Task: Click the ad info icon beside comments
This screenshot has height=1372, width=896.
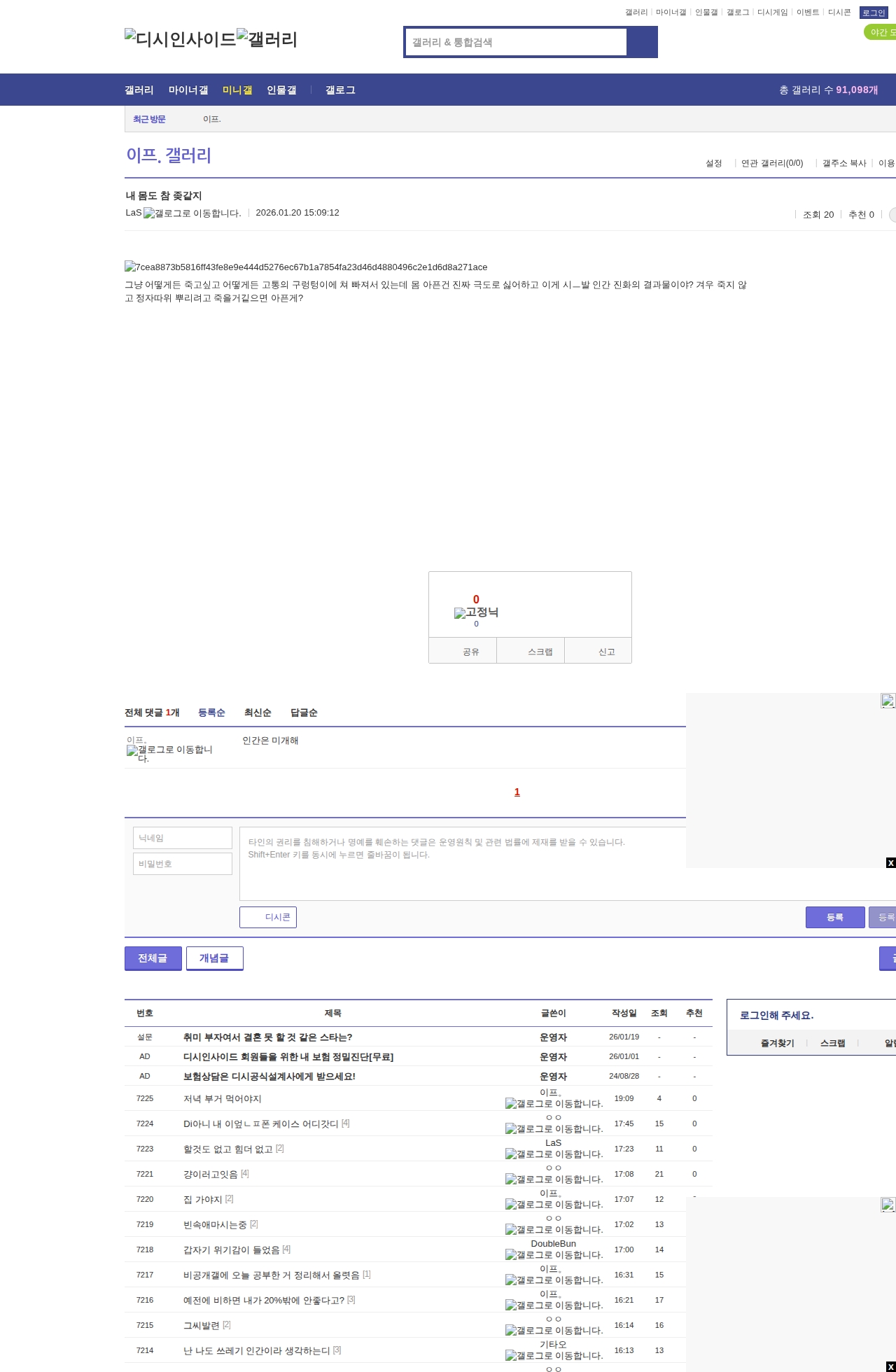Action: click(888, 701)
